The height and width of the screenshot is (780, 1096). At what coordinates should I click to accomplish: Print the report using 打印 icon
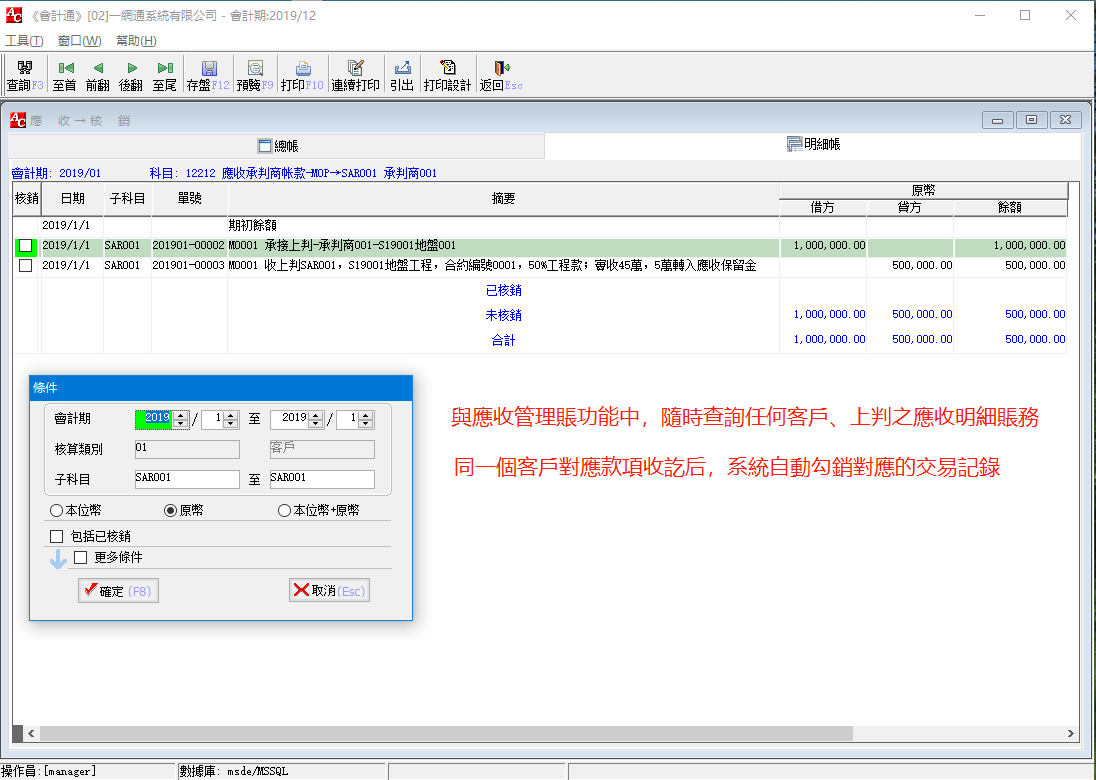pyautogui.click(x=303, y=72)
